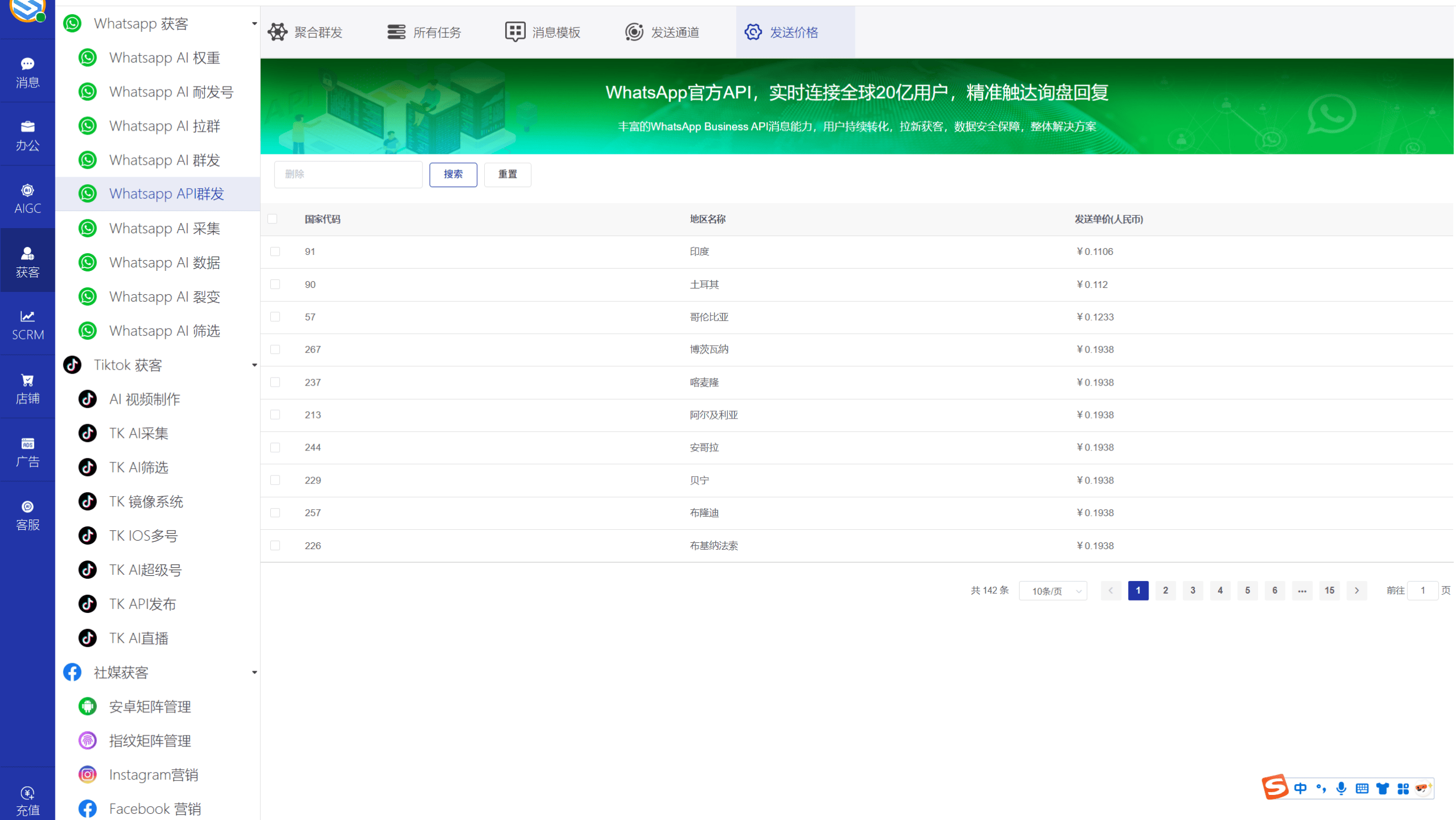The height and width of the screenshot is (820, 1456).
Task: Open the AIGC section in the left sidebar
Action: point(27,197)
